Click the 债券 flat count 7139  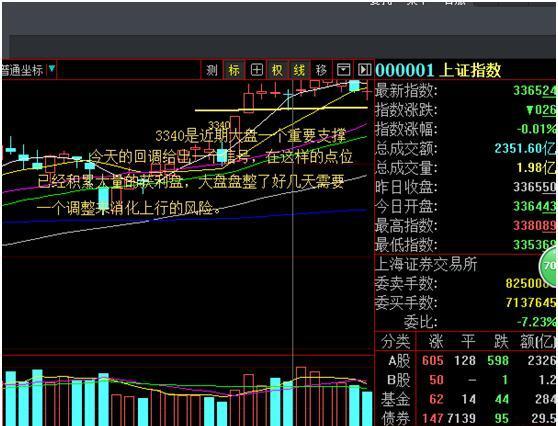point(461,418)
